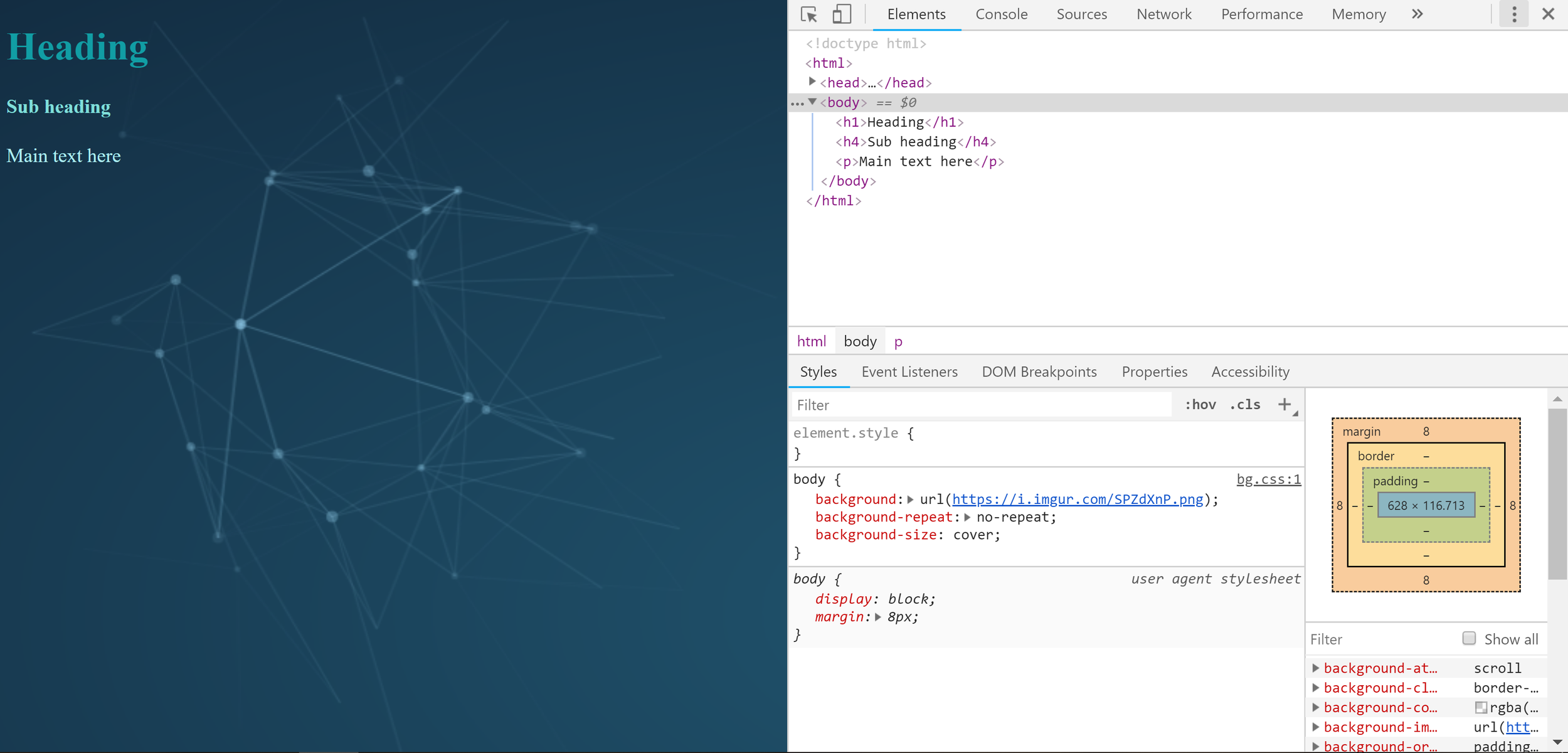Open DevTools three-dot customize menu
The image size is (1568, 753).
tap(1514, 14)
